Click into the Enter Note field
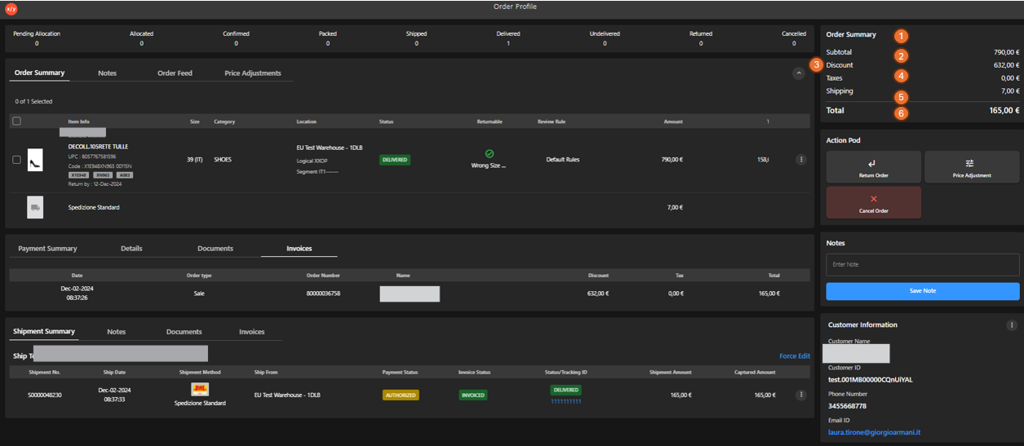The height and width of the screenshot is (446, 1024). click(922, 264)
